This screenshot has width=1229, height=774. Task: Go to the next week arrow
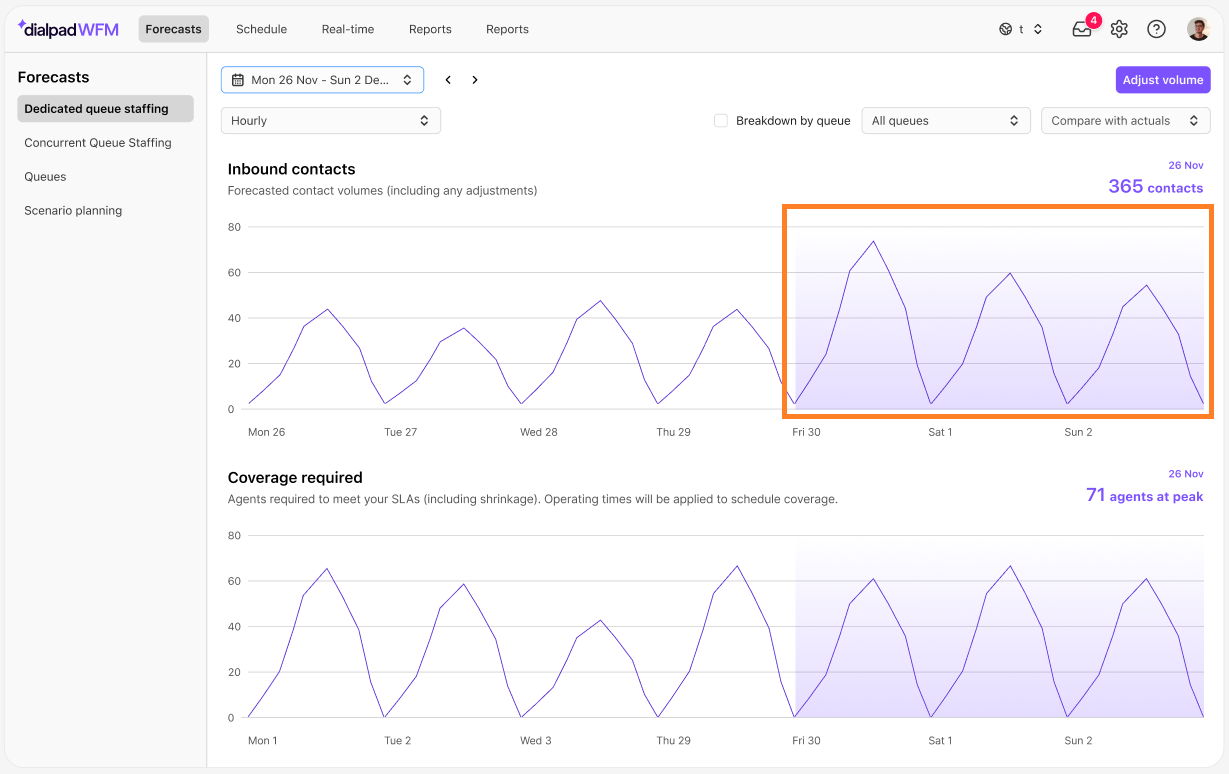pos(475,80)
